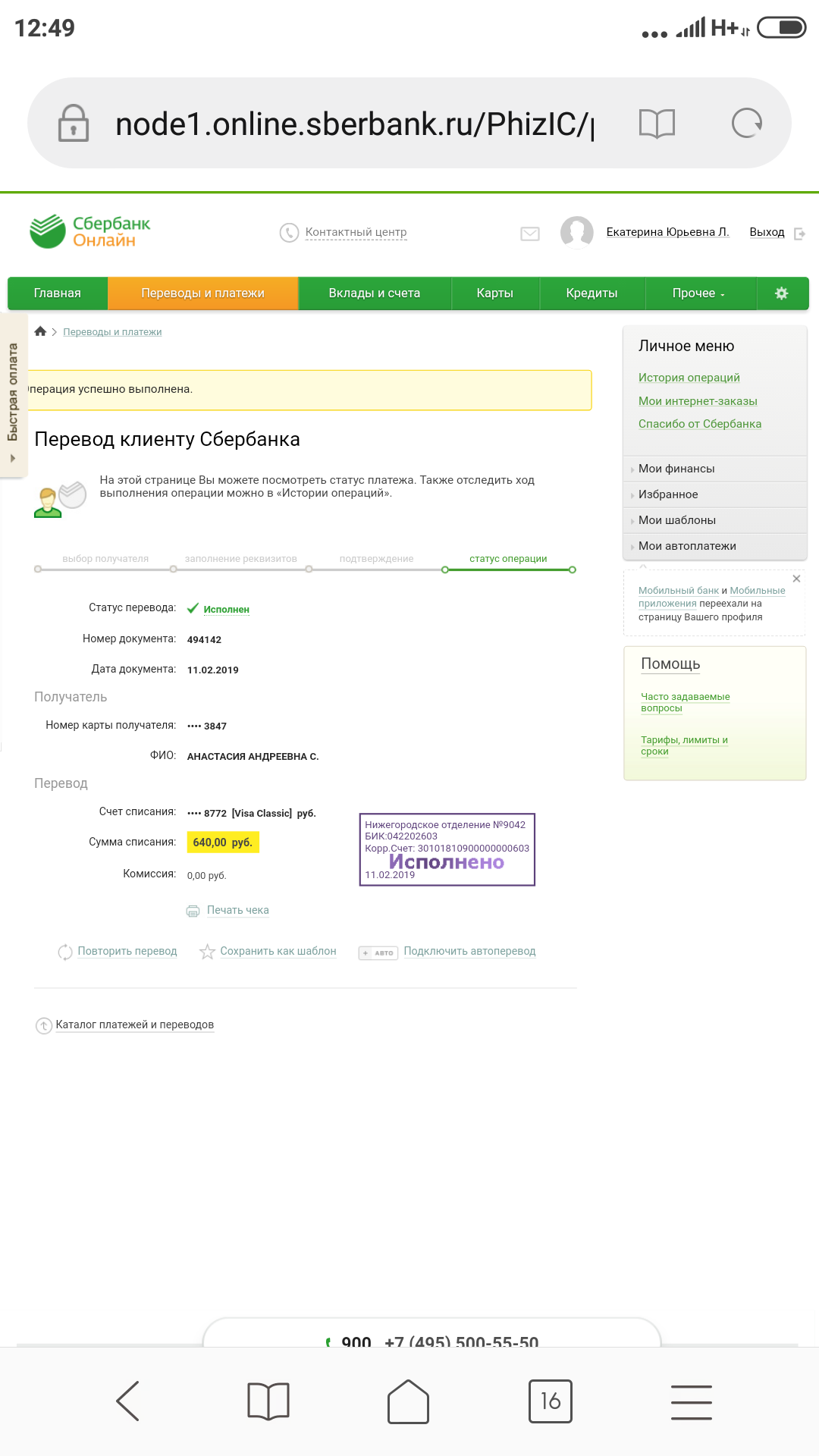
Task: Expand Избранное section
Action: tap(714, 494)
